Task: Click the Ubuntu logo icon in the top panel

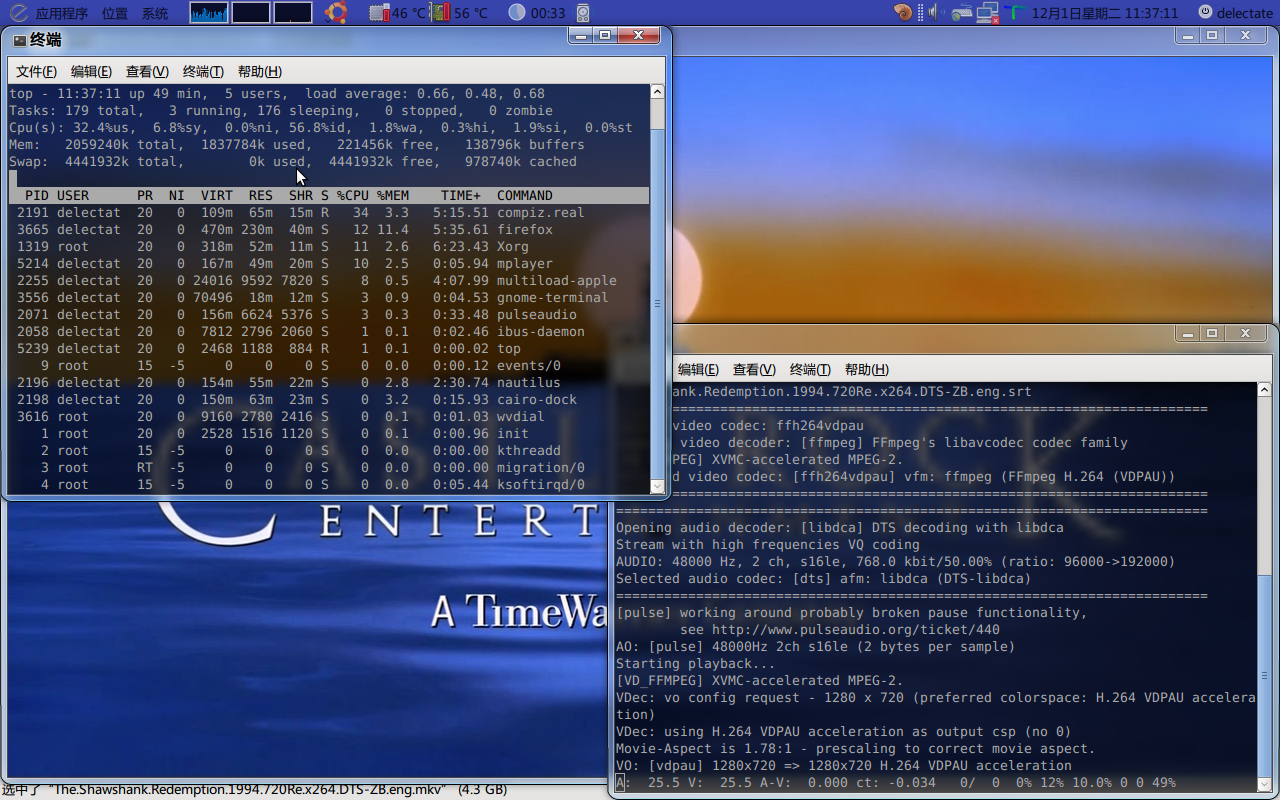Action: pos(336,13)
